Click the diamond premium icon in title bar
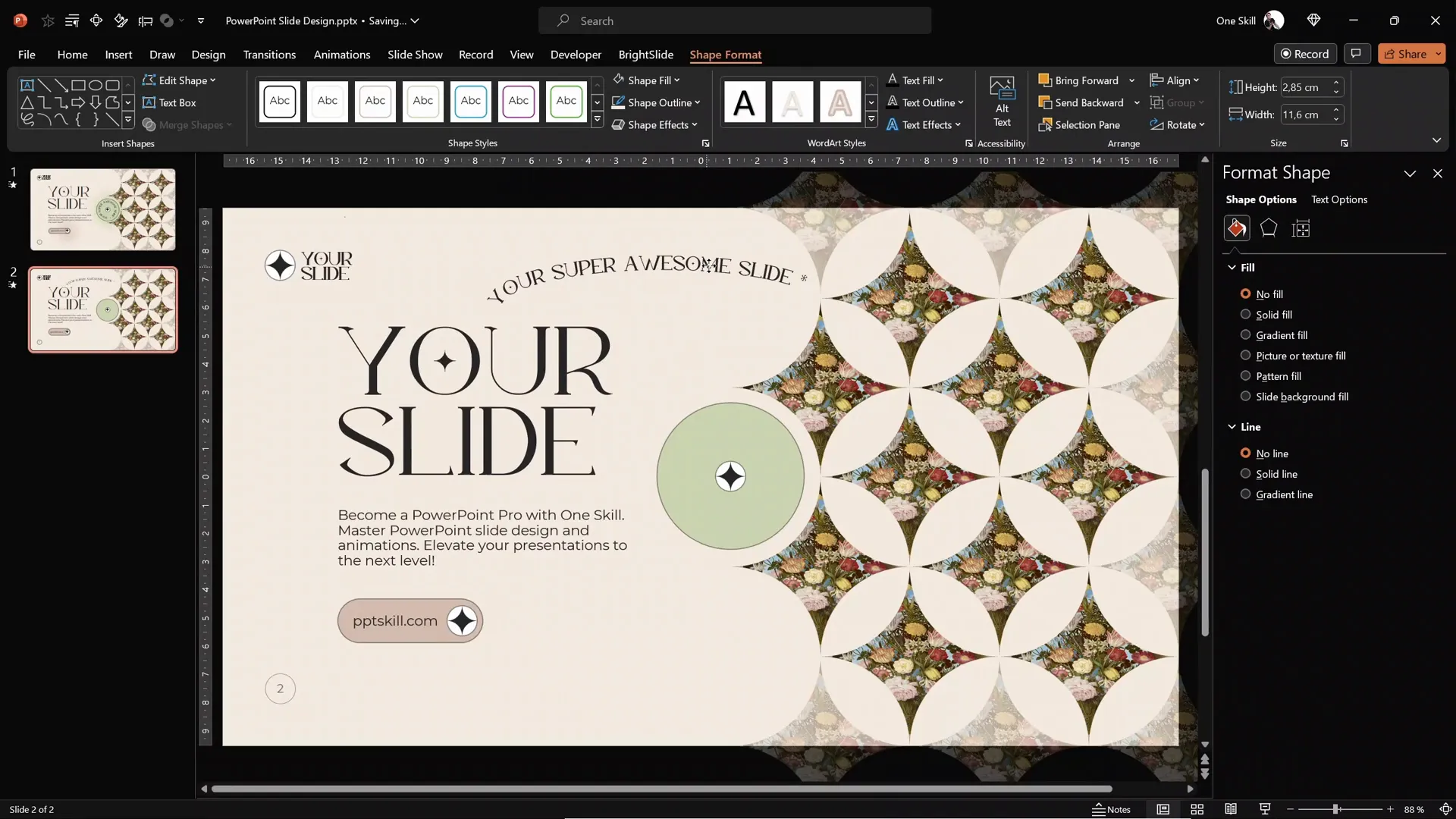Viewport: 1456px width, 819px height. 1313,20
